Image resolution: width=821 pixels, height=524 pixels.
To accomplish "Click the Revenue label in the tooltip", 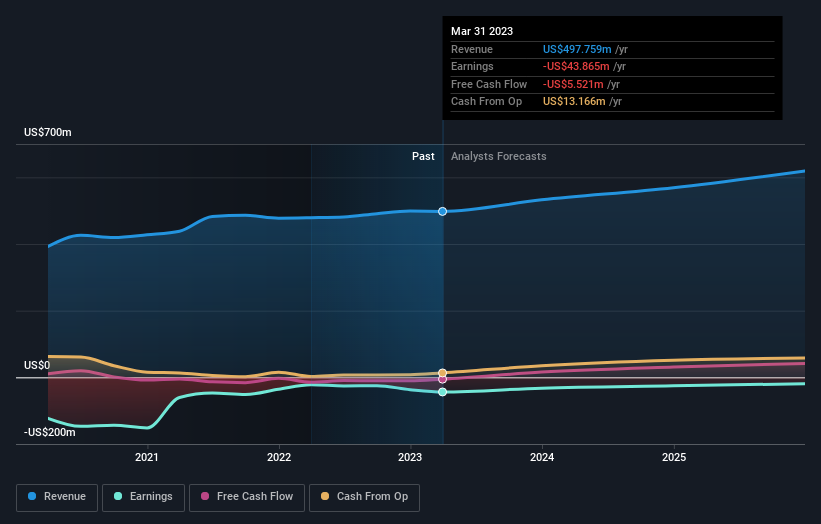I will point(472,50).
